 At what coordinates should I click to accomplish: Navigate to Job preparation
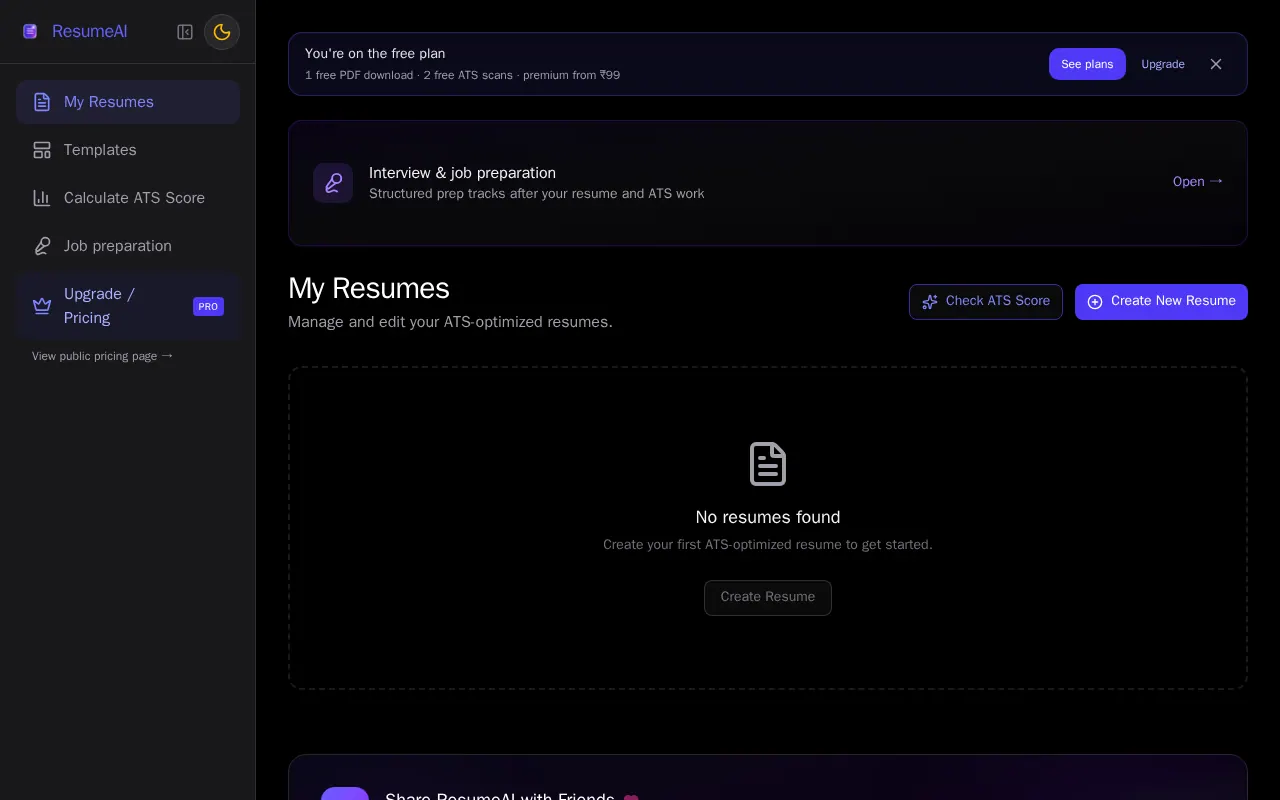128,246
